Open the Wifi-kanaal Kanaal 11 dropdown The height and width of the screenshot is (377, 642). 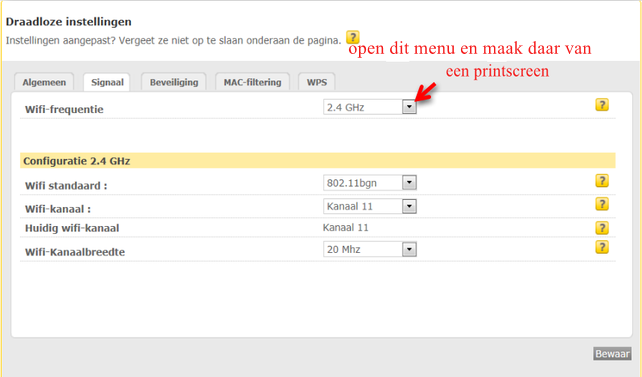pyautogui.click(x=370, y=206)
